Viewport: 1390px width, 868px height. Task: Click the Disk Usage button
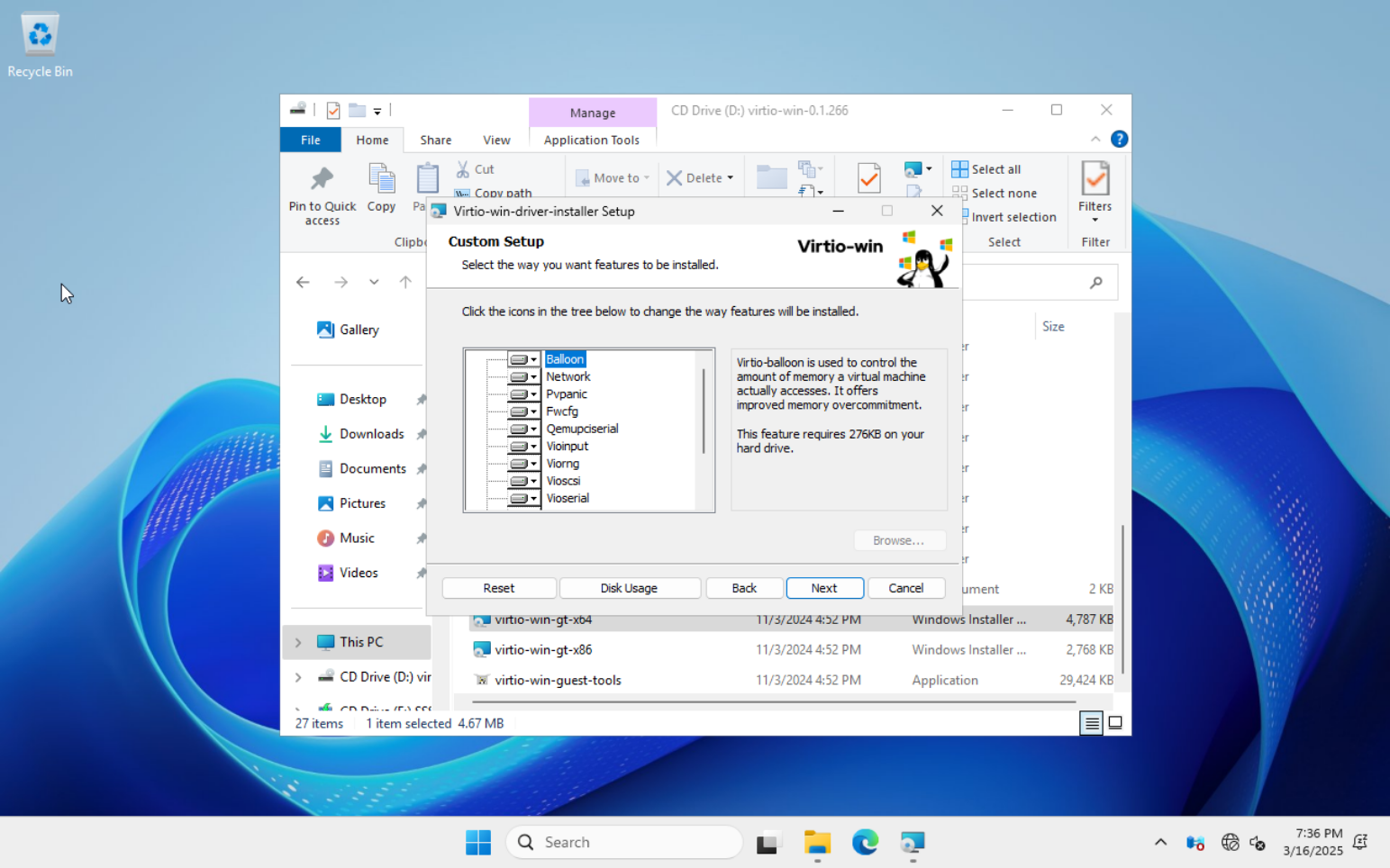click(630, 588)
